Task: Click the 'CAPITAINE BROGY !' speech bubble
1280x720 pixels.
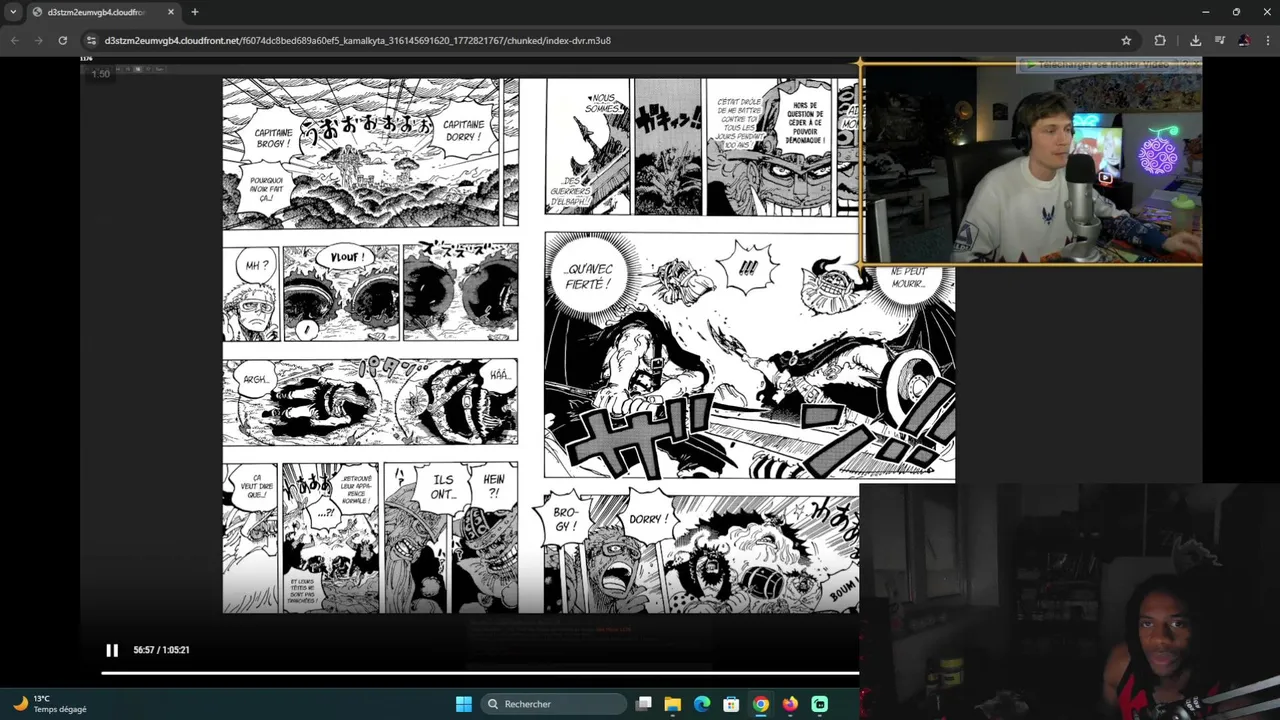Action: 273,138
